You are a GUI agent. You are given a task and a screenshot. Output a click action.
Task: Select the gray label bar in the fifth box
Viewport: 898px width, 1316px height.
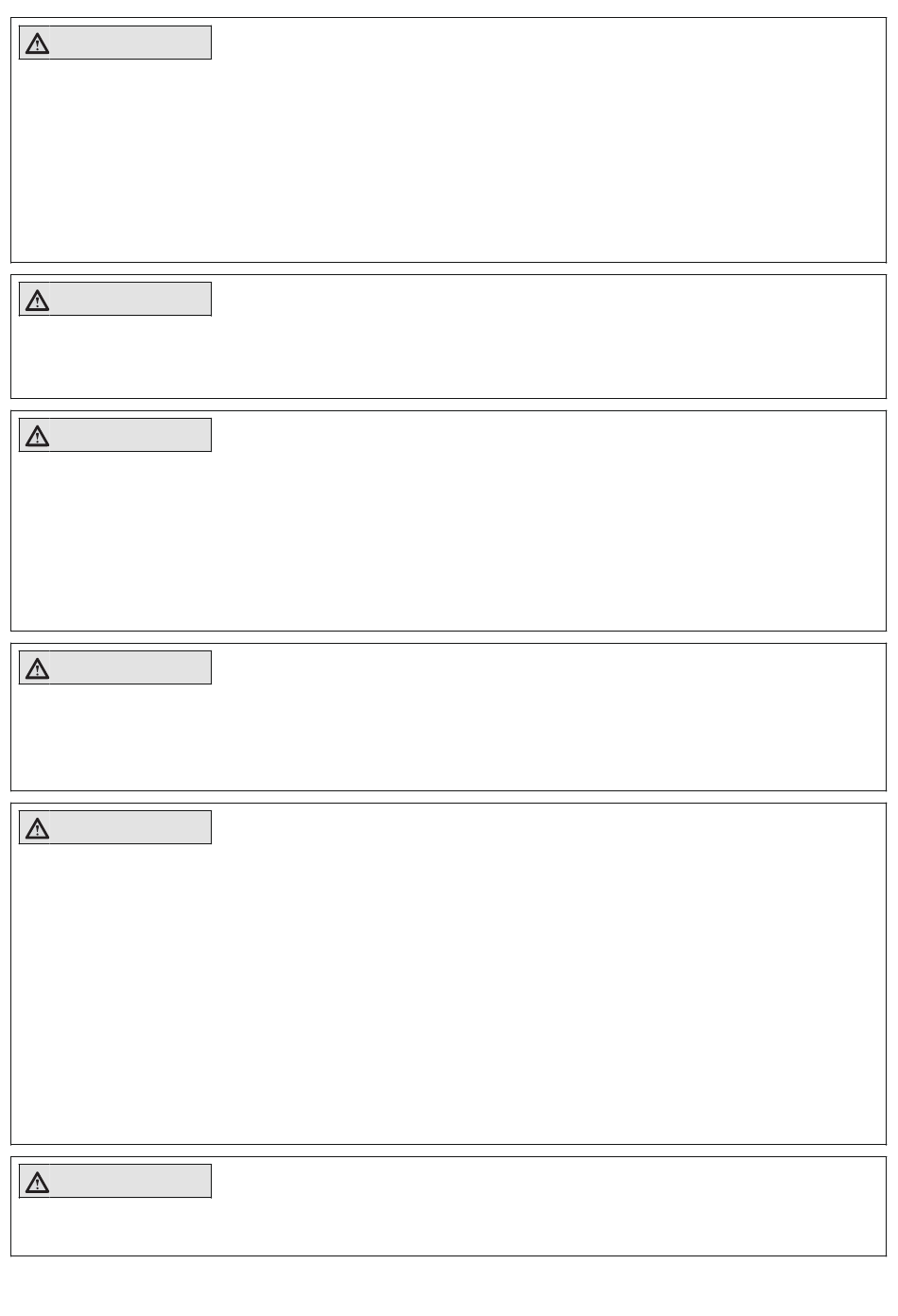tap(130, 828)
